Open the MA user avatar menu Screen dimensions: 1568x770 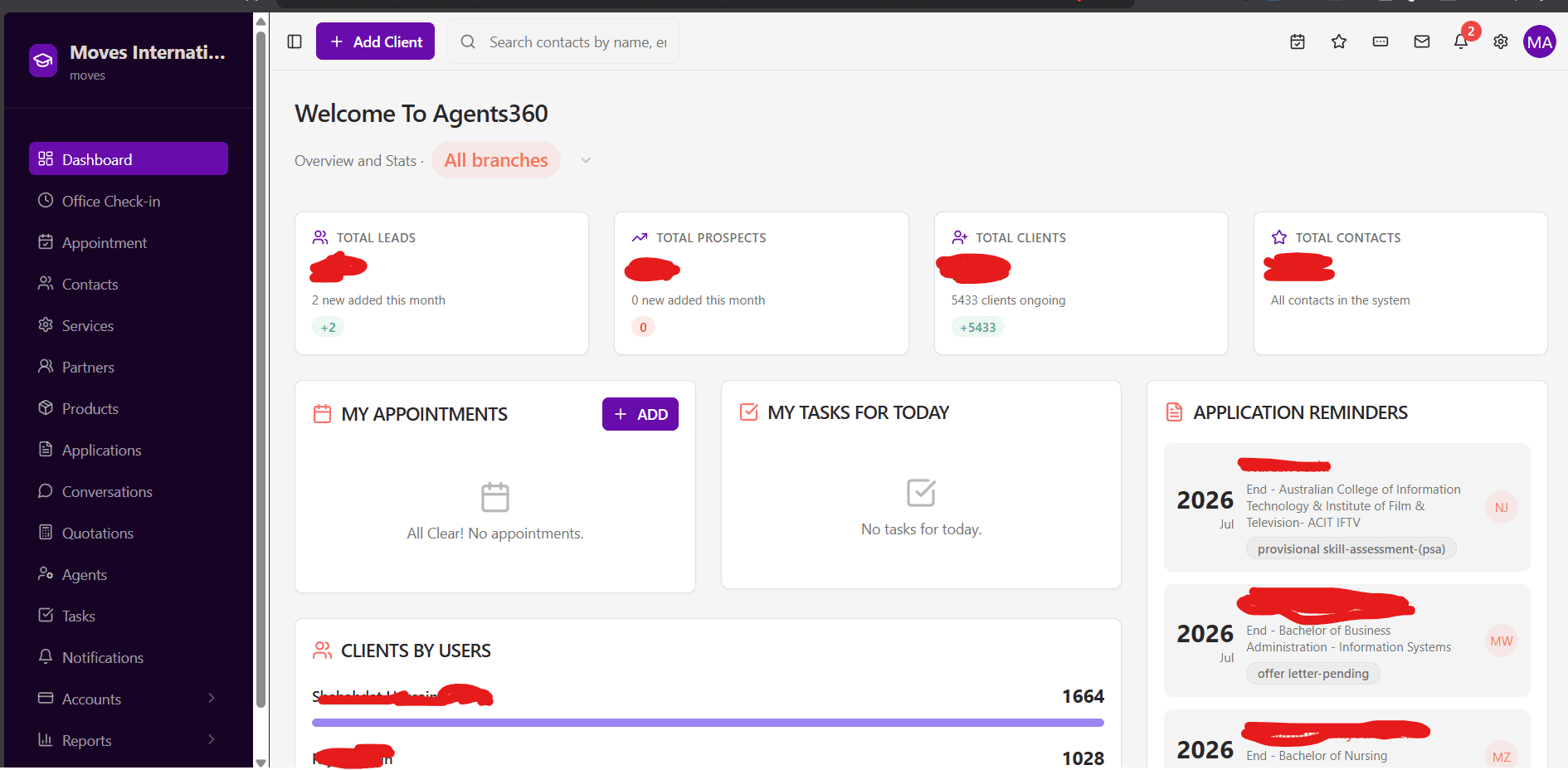[x=1540, y=41]
